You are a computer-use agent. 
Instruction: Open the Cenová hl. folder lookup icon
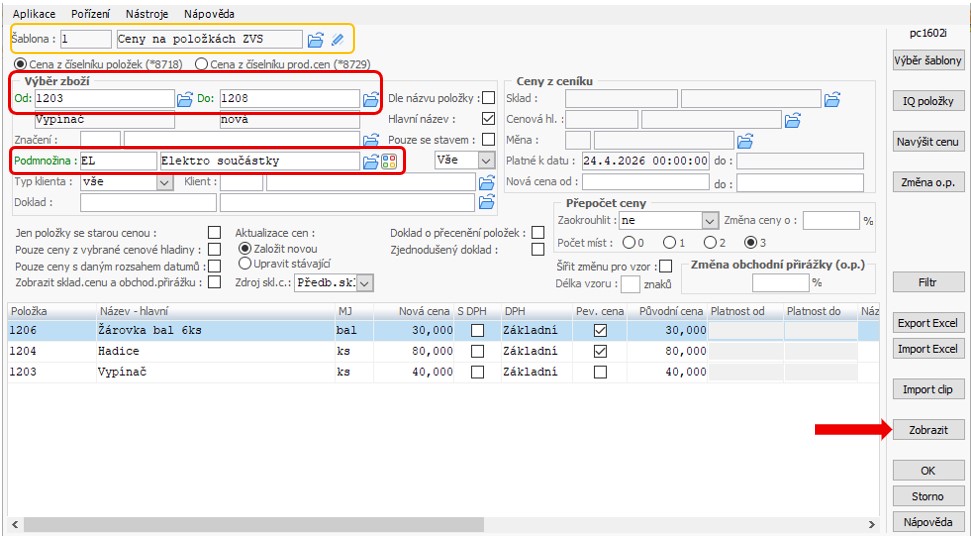[x=792, y=120]
